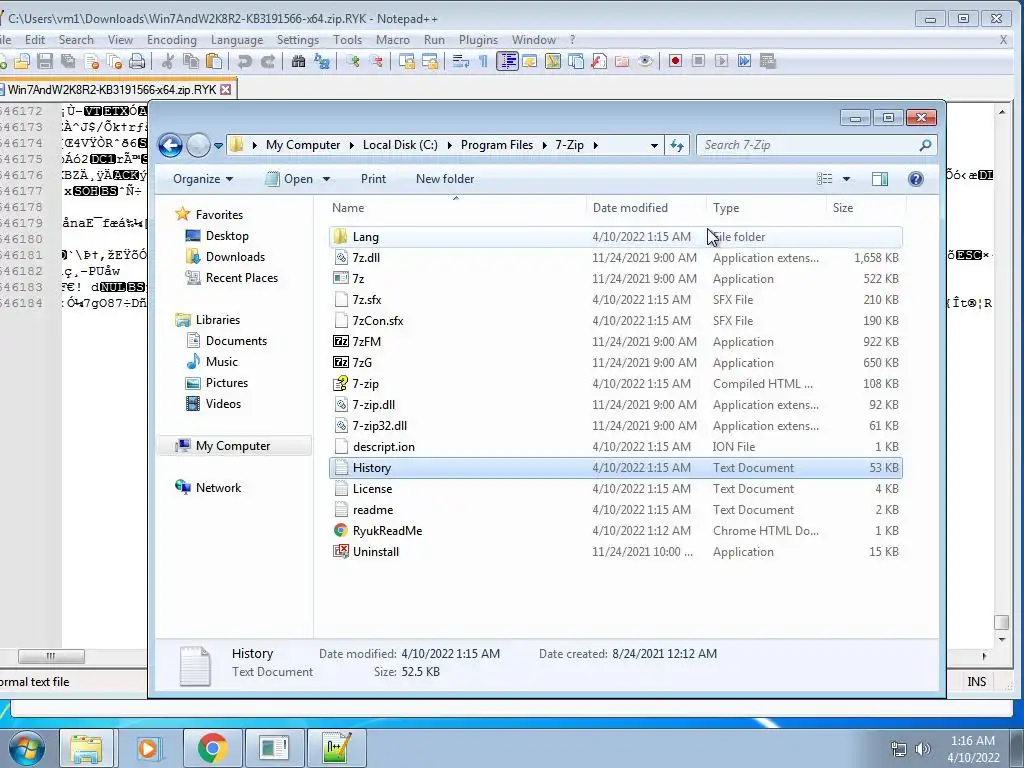This screenshot has width=1024, height=768.
Task: Move the Notepad++ horizontal scrollbar thumb
Action: tap(51, 656)
